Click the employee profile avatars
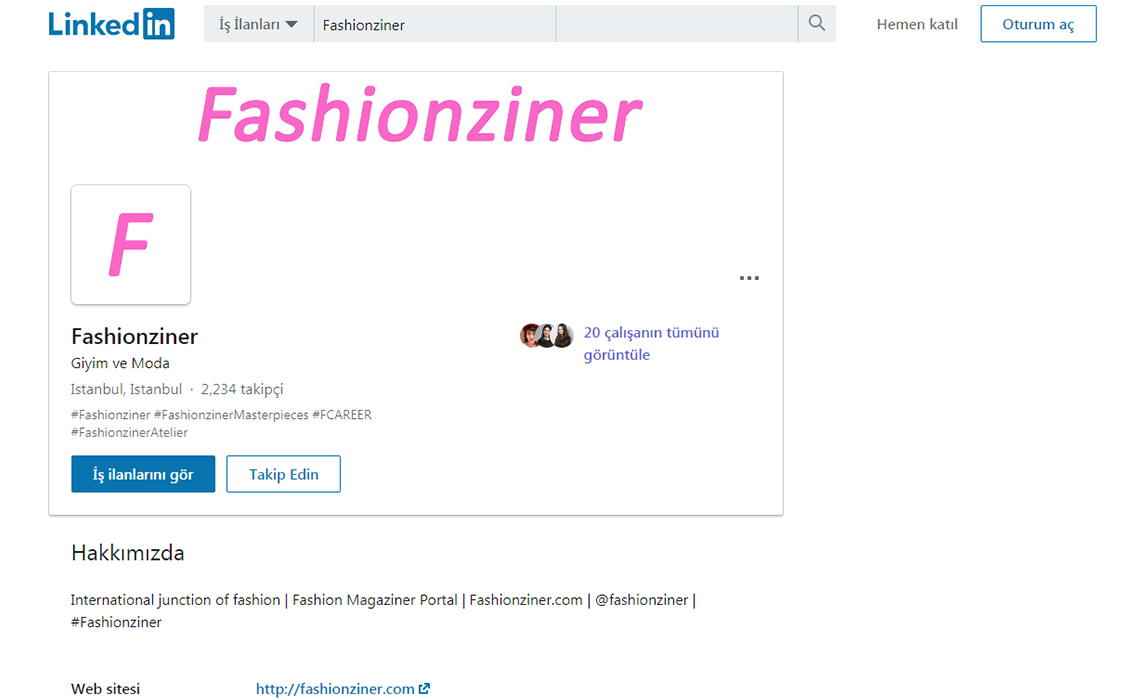This screenshot has width=1140, height=700. (x=546, y=335)
